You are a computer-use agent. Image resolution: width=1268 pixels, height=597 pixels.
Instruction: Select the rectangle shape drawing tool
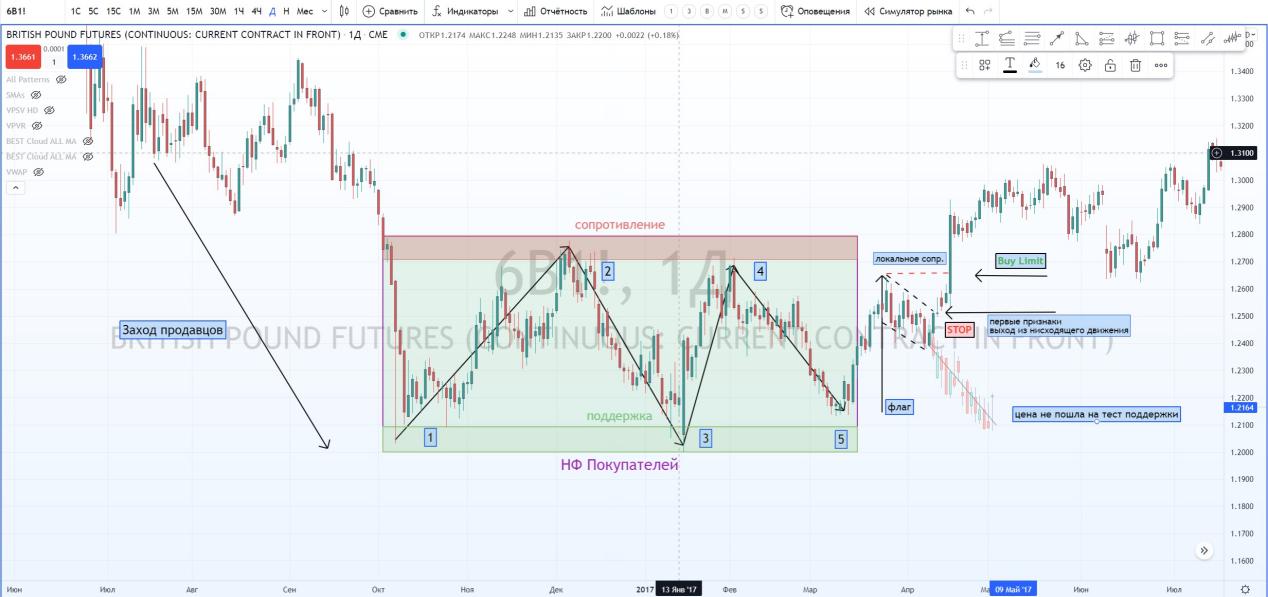click(1157, 39)
